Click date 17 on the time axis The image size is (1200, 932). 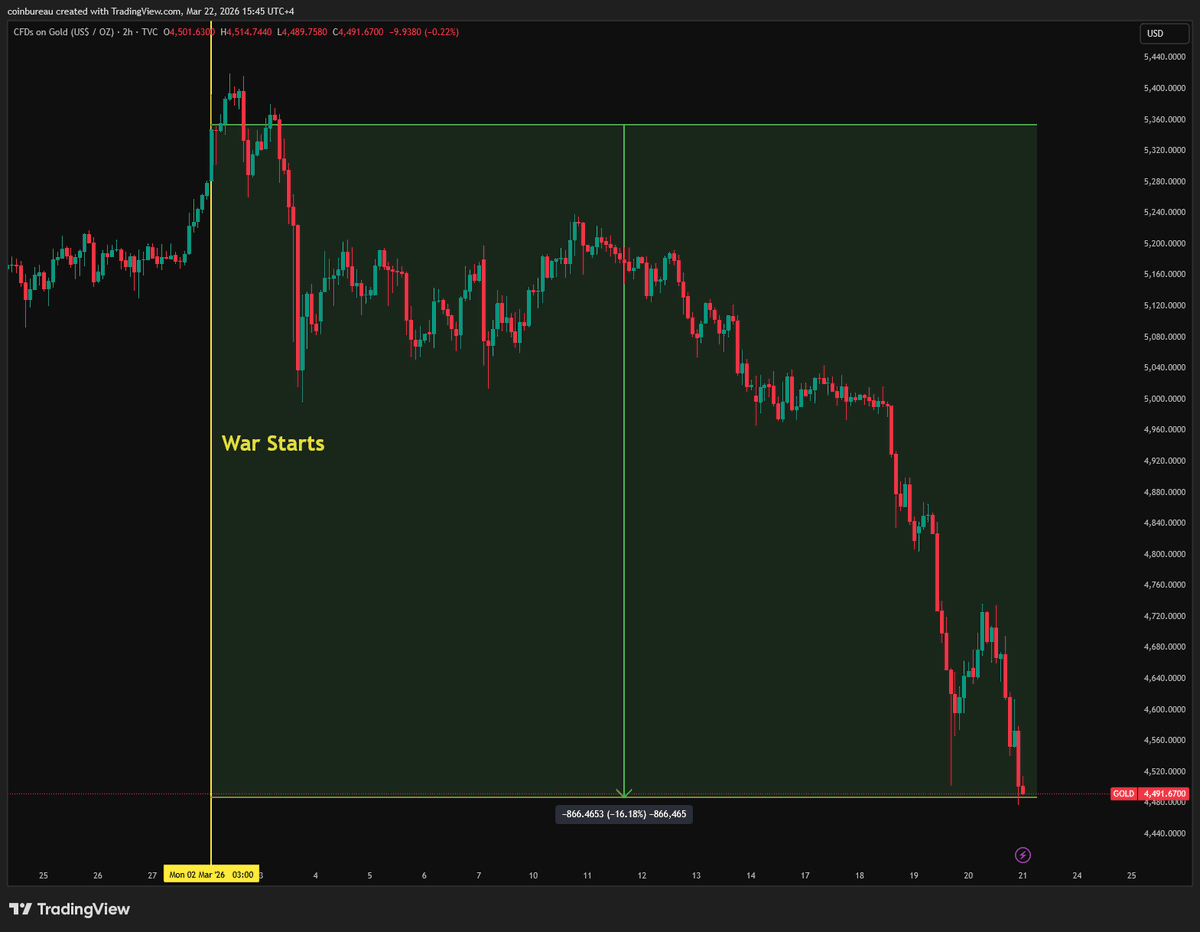805,875
